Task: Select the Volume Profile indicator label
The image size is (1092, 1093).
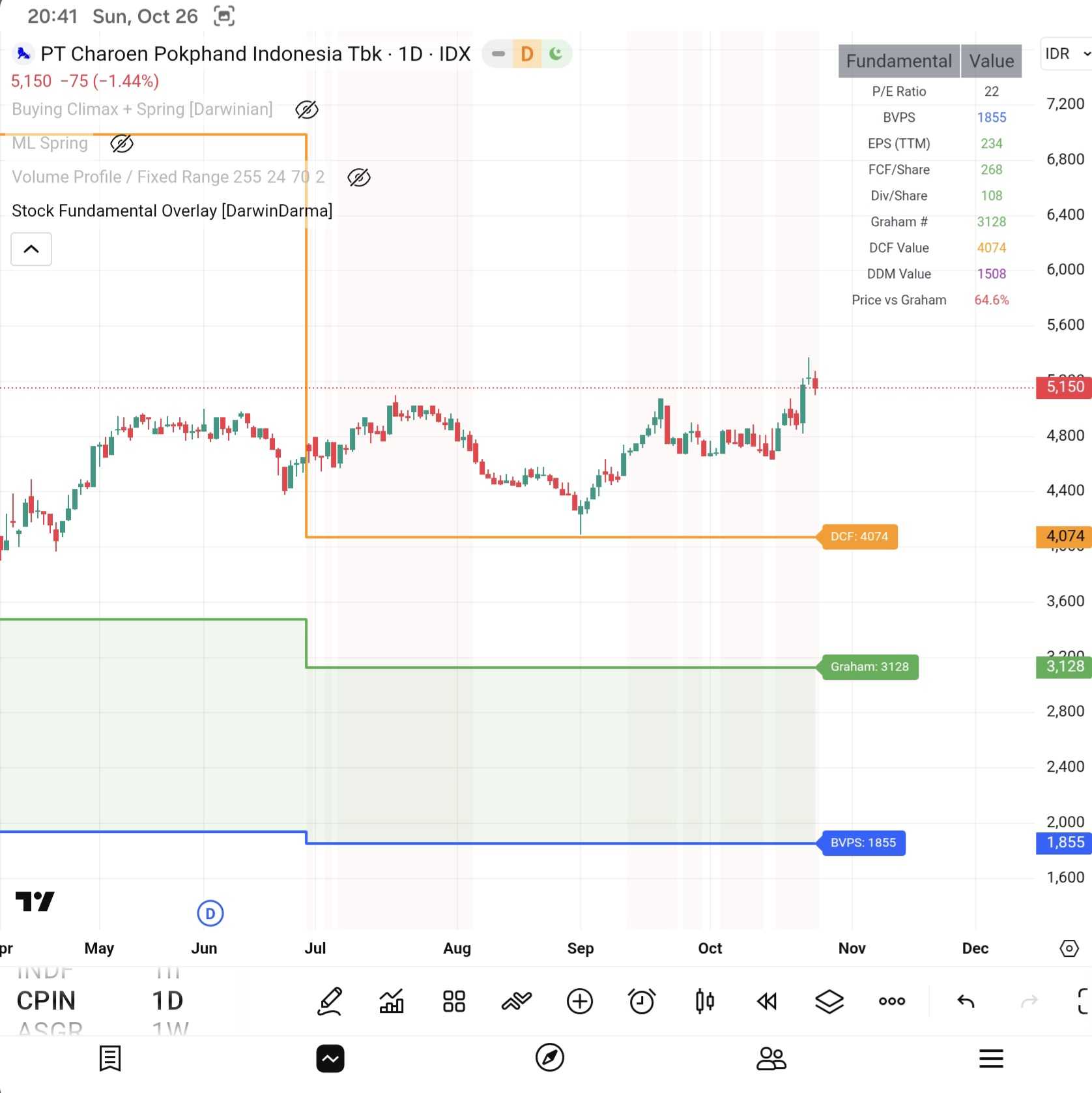Action: pos(168,177)
